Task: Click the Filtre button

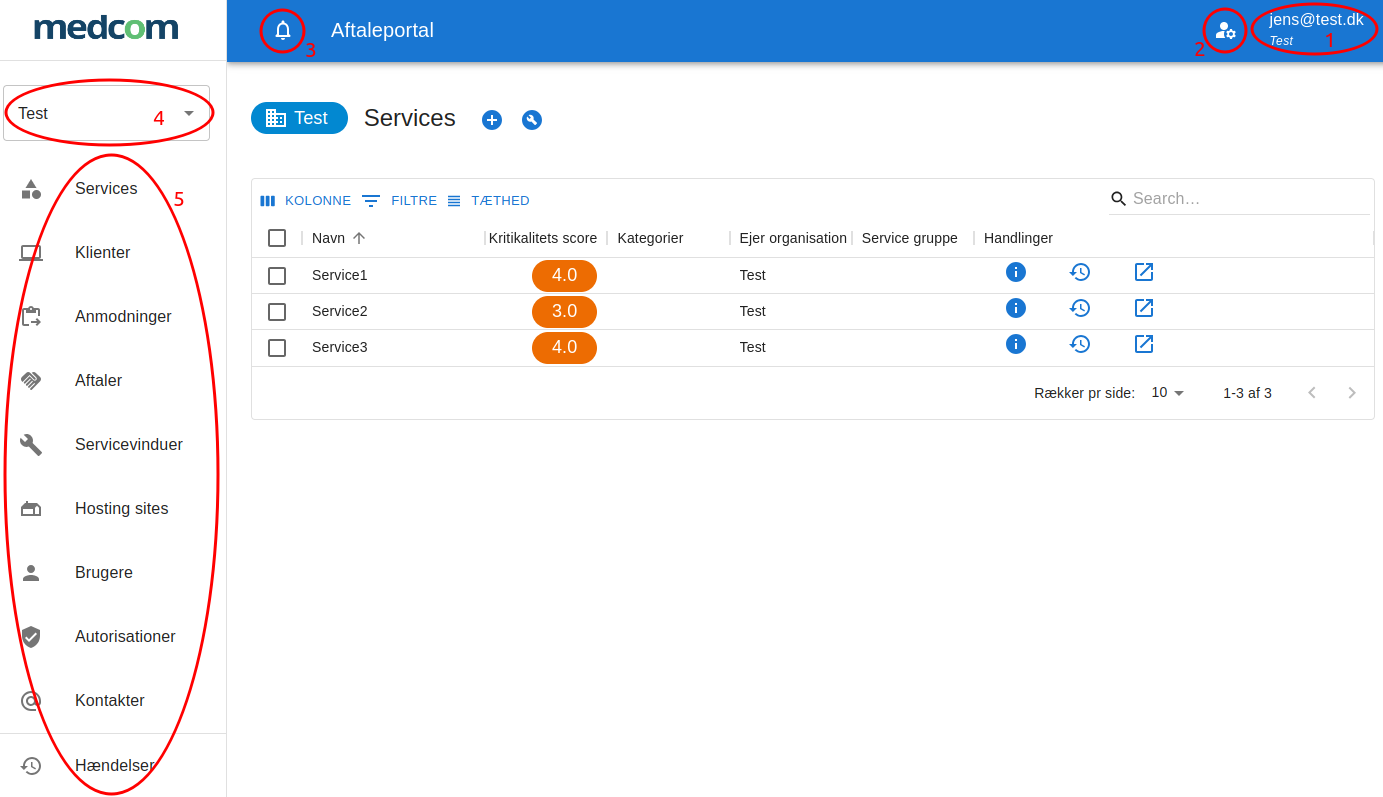Action: click(x=400, y=201)
